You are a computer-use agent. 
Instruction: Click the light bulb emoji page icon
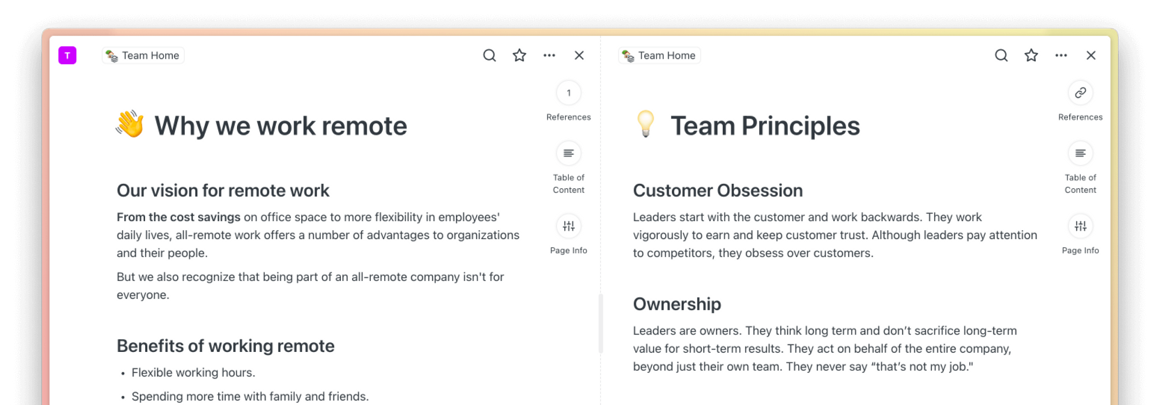click(x=646, y=125)
